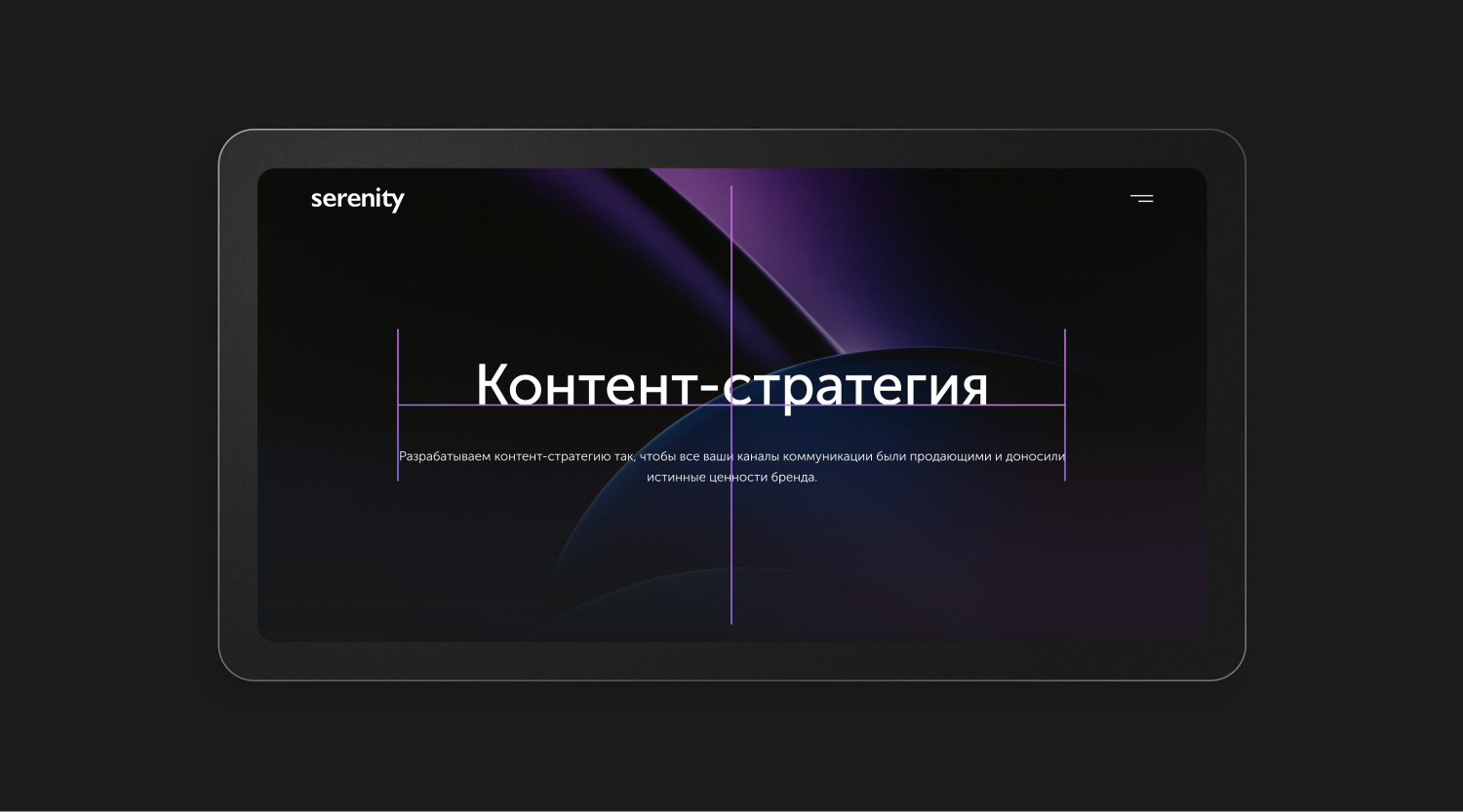
Task: Click the tablet frame top bezel
Action: click(x=731, y=148)
